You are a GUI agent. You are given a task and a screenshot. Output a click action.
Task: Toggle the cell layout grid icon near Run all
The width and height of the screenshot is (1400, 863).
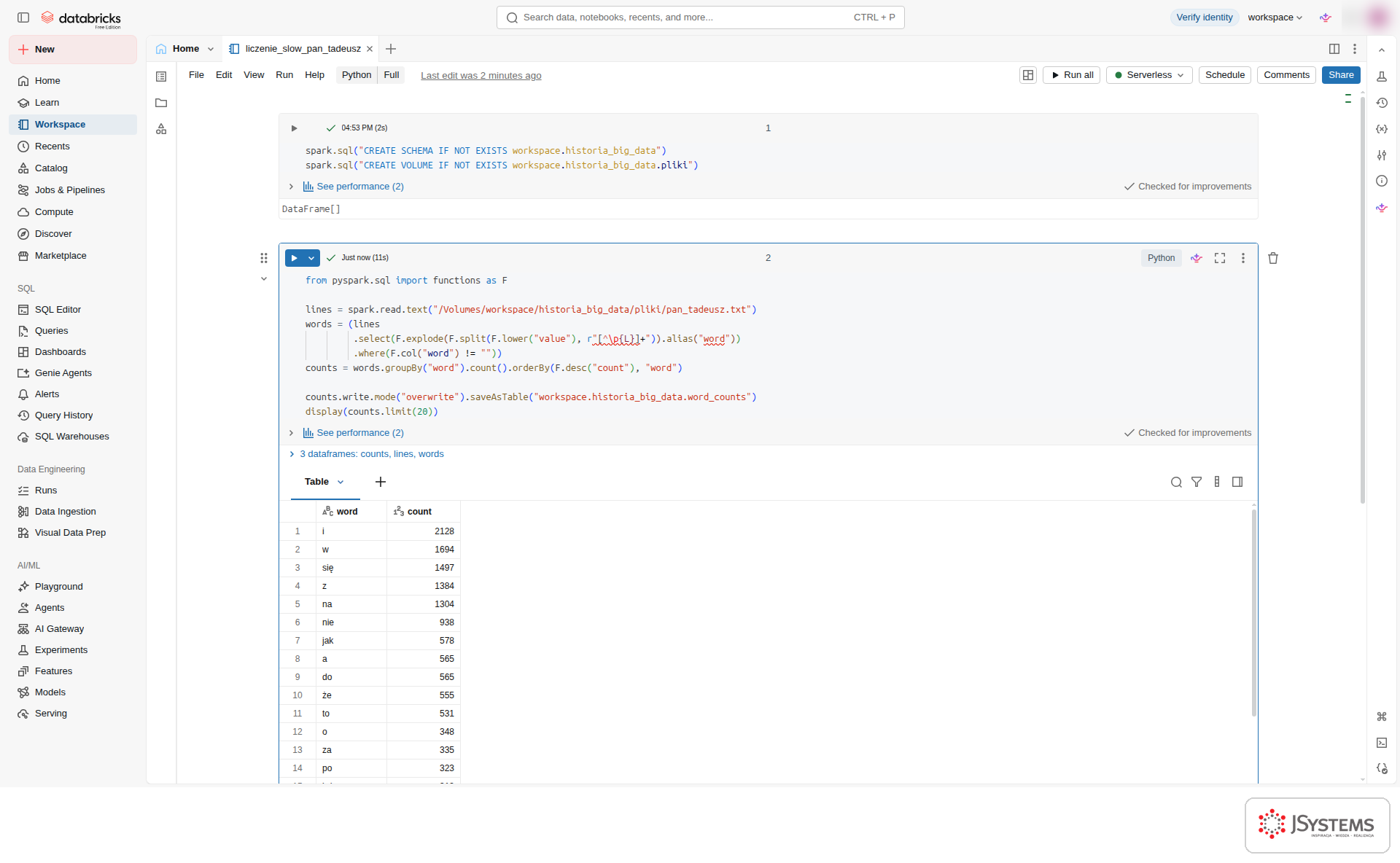tap(1028, 75)
